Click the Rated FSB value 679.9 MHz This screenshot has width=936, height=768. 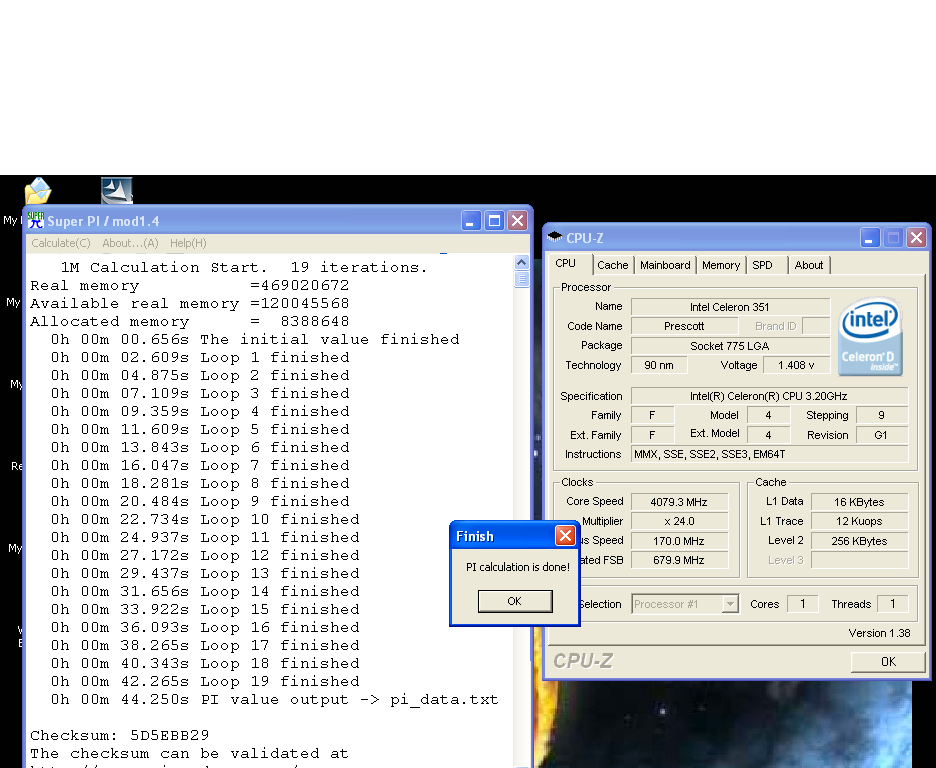pos(679,560)
